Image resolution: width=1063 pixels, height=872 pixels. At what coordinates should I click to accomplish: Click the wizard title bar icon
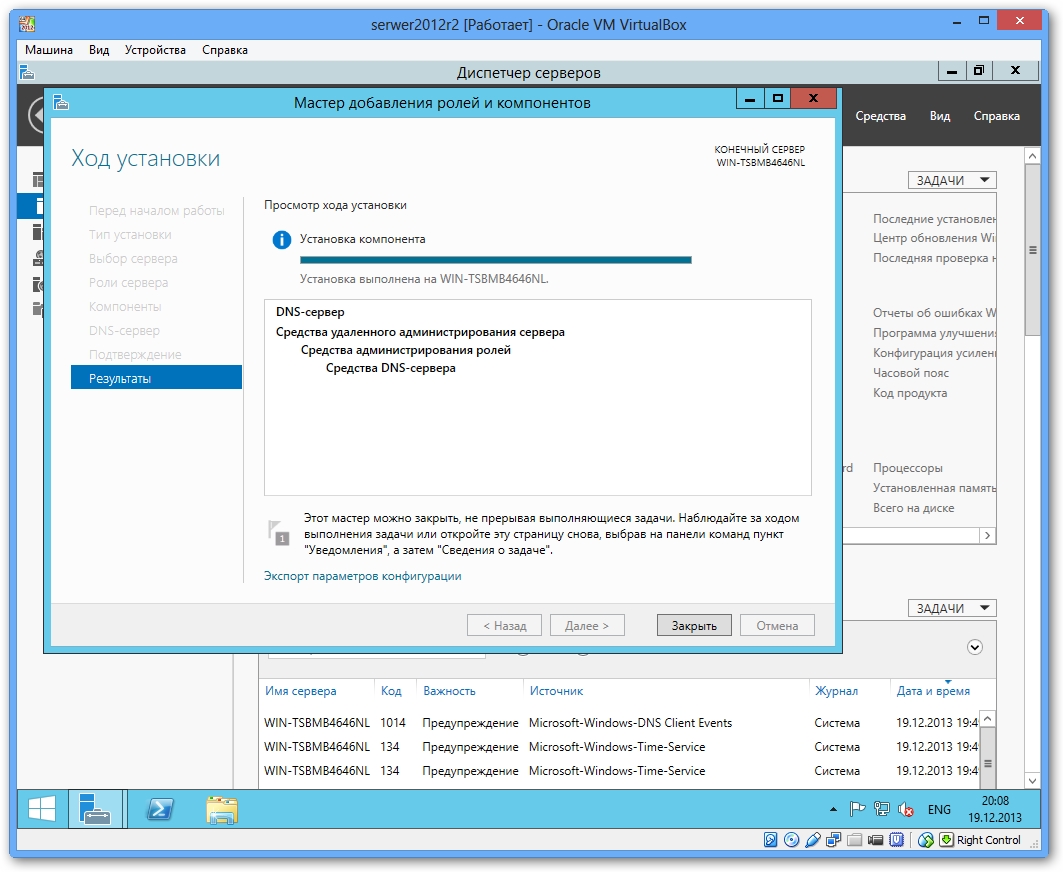(x=61, y=102)
